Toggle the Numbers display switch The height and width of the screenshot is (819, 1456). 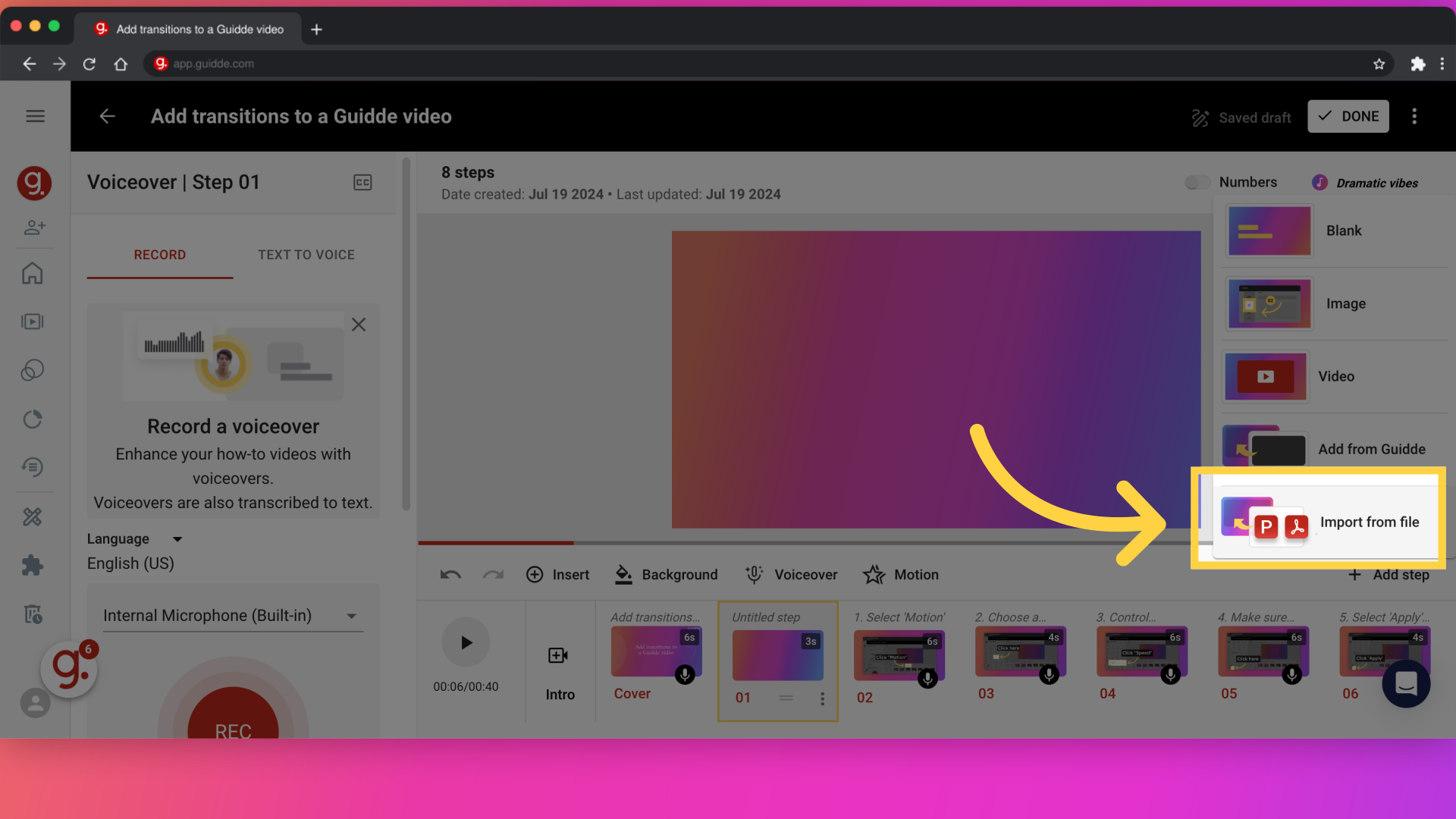[1198, 182]
